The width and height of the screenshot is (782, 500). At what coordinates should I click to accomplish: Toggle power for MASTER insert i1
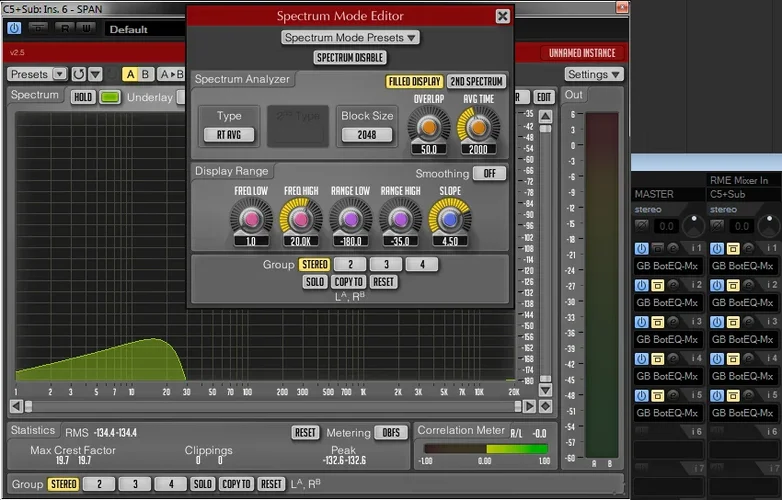(641, 248)
